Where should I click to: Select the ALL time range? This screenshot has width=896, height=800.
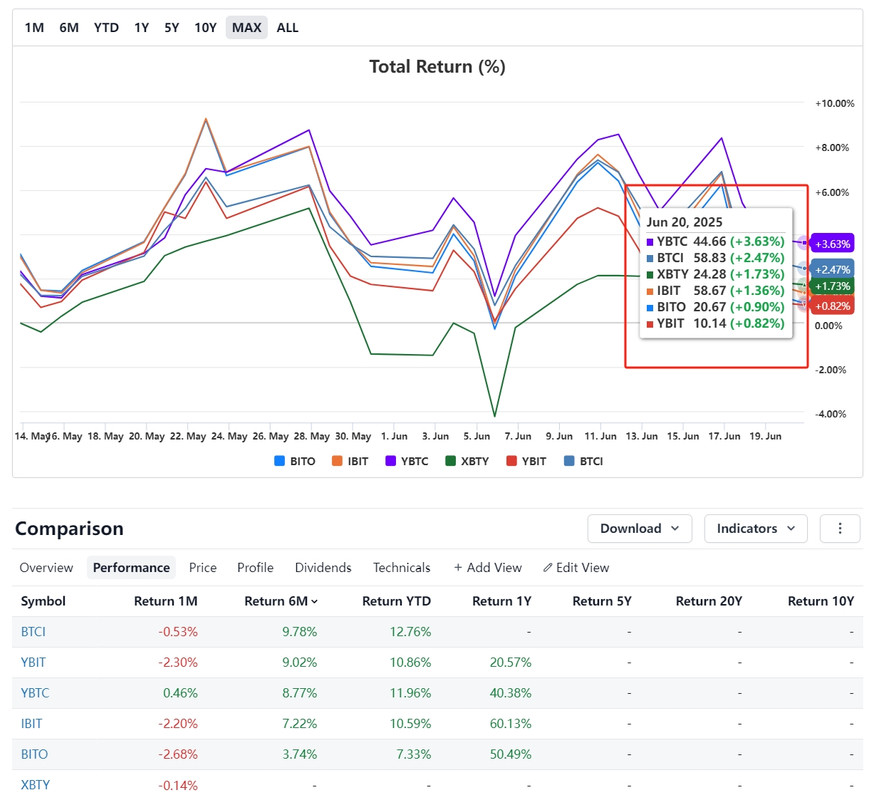click(x=287, y=27)
